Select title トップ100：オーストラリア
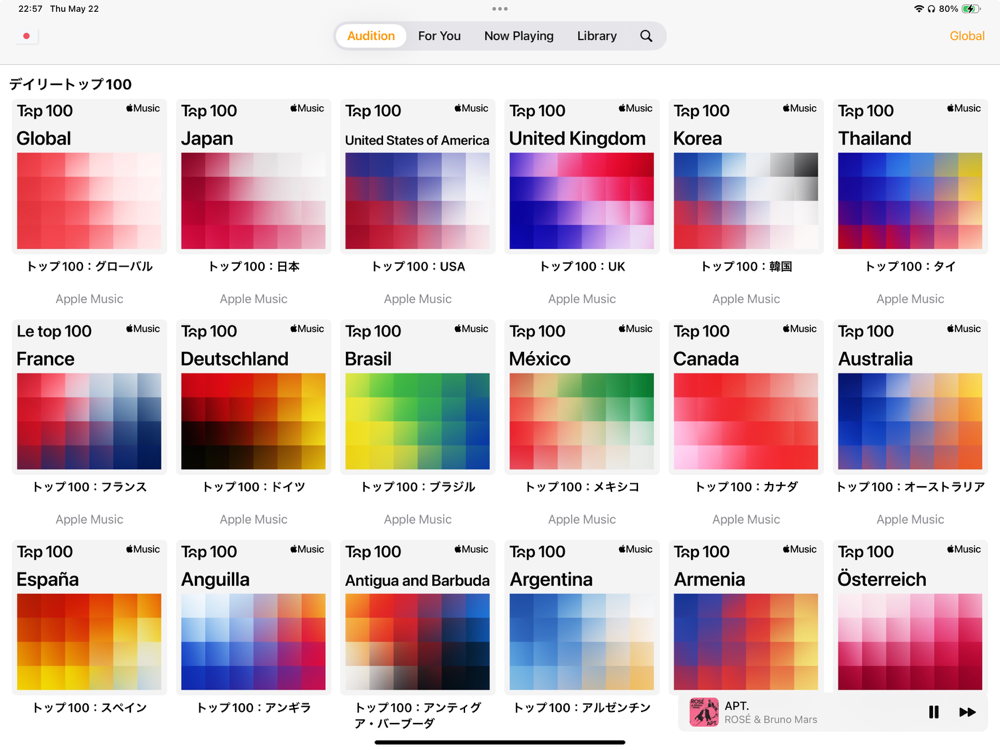Screen dimensions: 1000x750 coord(910,487)
